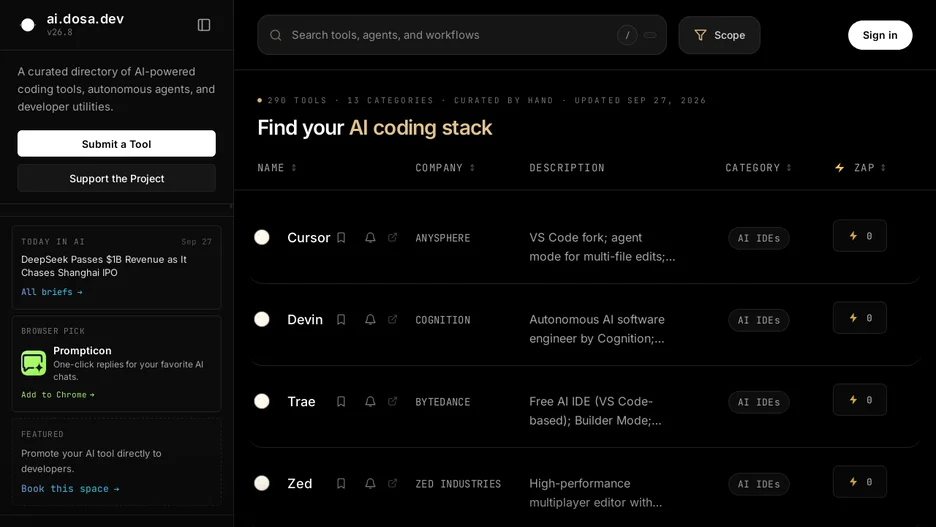
Task: Click the Trae logo circle
Action: (x=261, y=401)
